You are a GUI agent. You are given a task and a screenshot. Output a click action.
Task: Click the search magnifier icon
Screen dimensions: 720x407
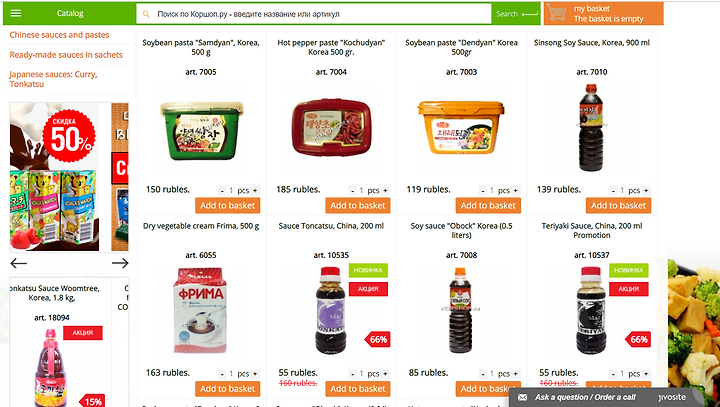[146, 14]
